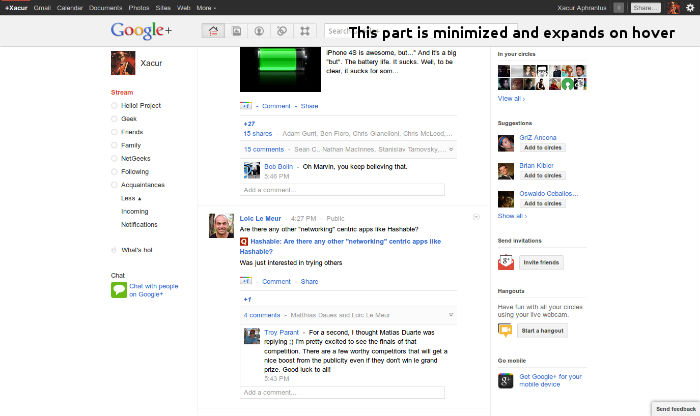Click the profile avatar in the top bar
700x416 pixels.
tap(673, 8)
